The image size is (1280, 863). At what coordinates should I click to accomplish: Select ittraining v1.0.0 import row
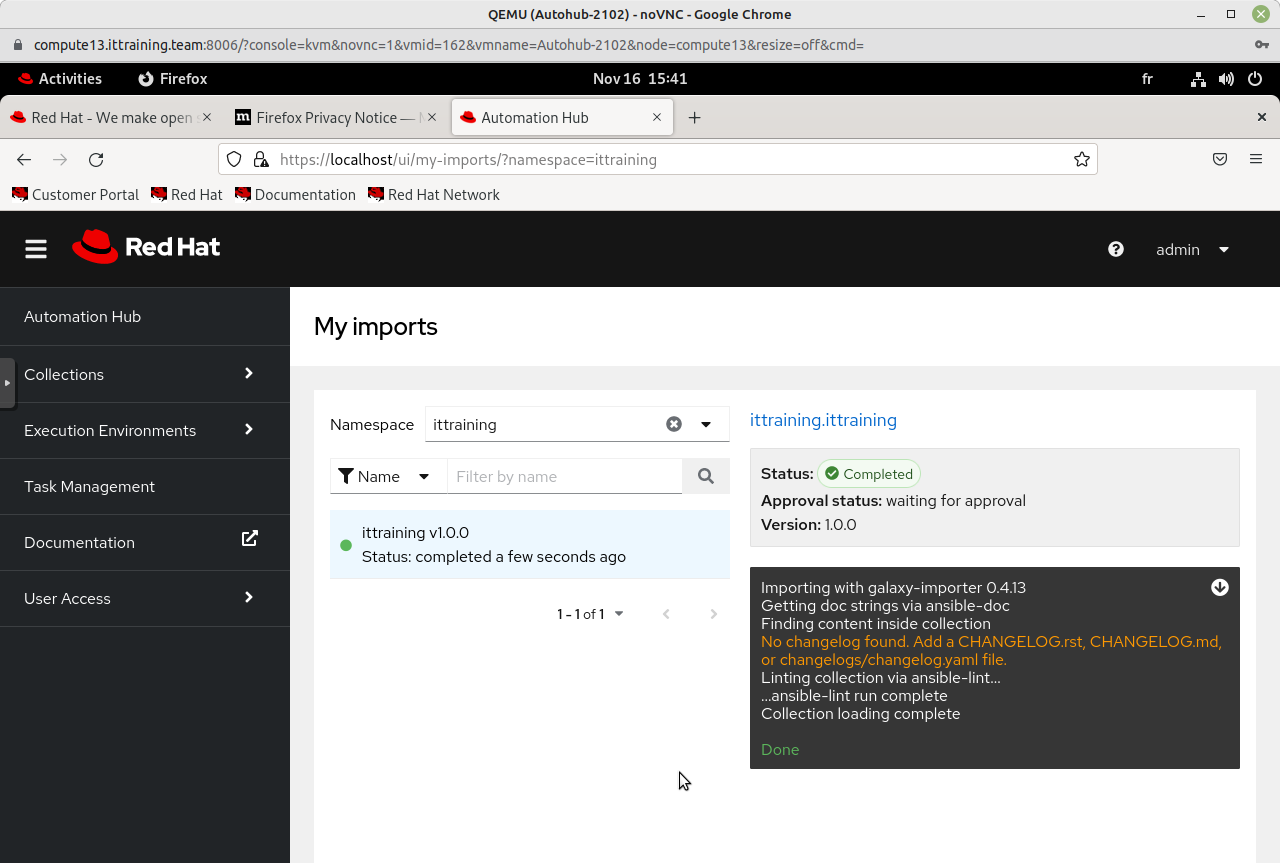pyautogui.click(x=530, y=544)
